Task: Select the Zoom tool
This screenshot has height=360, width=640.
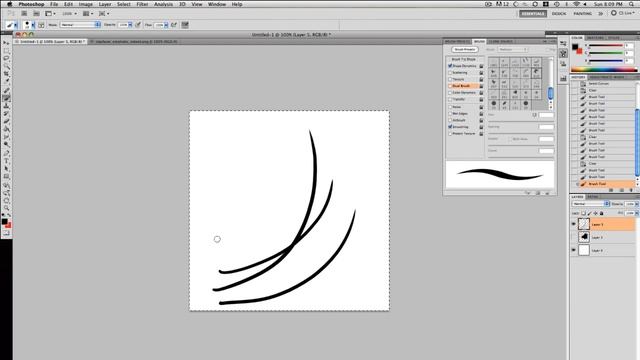Action: (x=6, y=208)
